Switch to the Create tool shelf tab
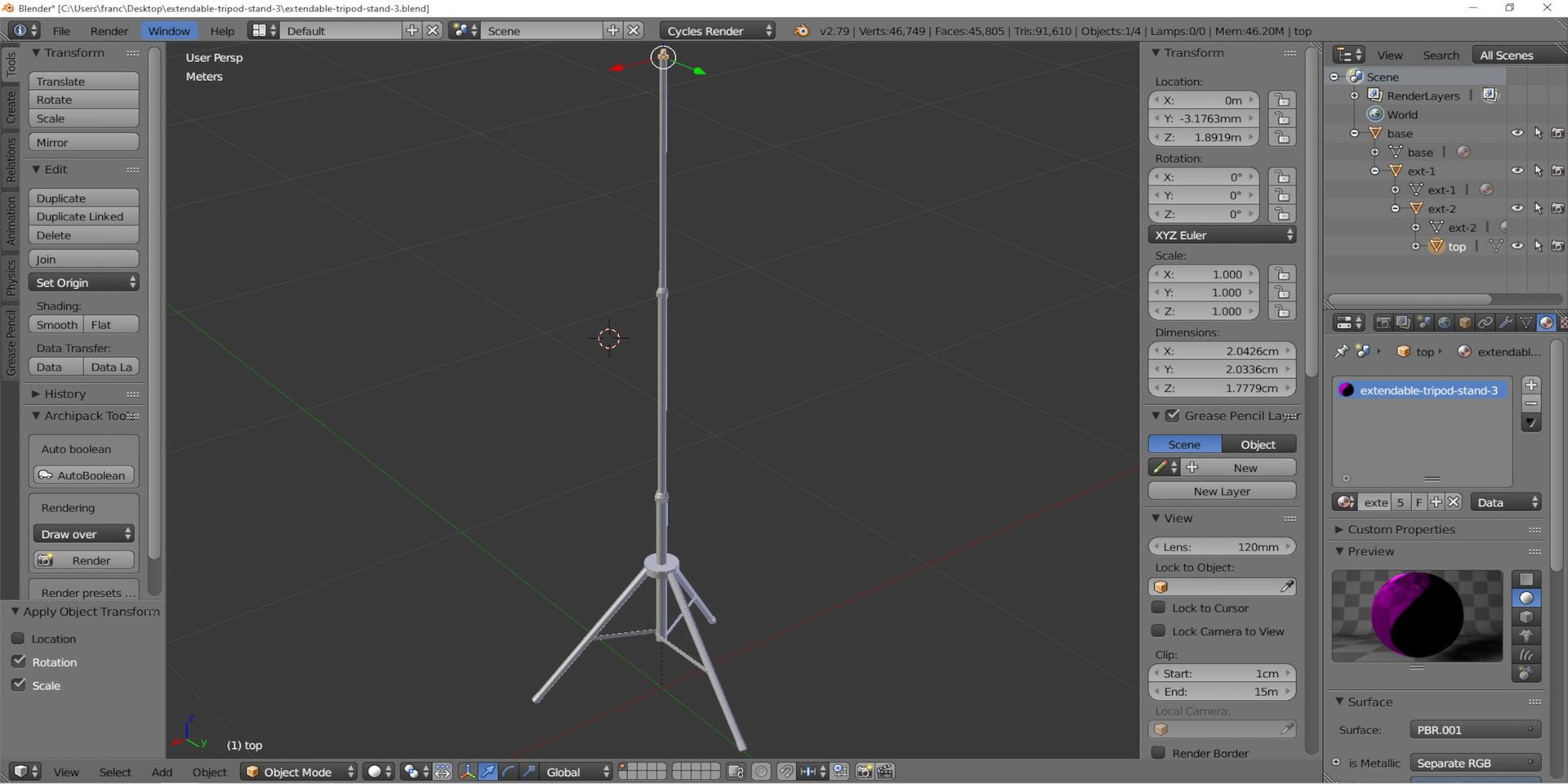 [x=11, y=108]
